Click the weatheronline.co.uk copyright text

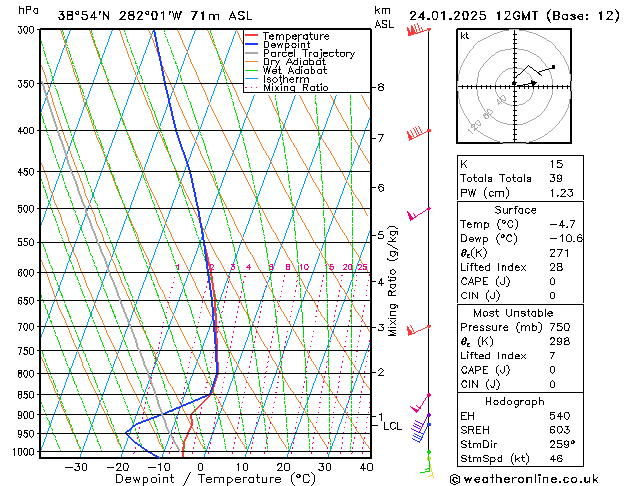pos(524,479)
